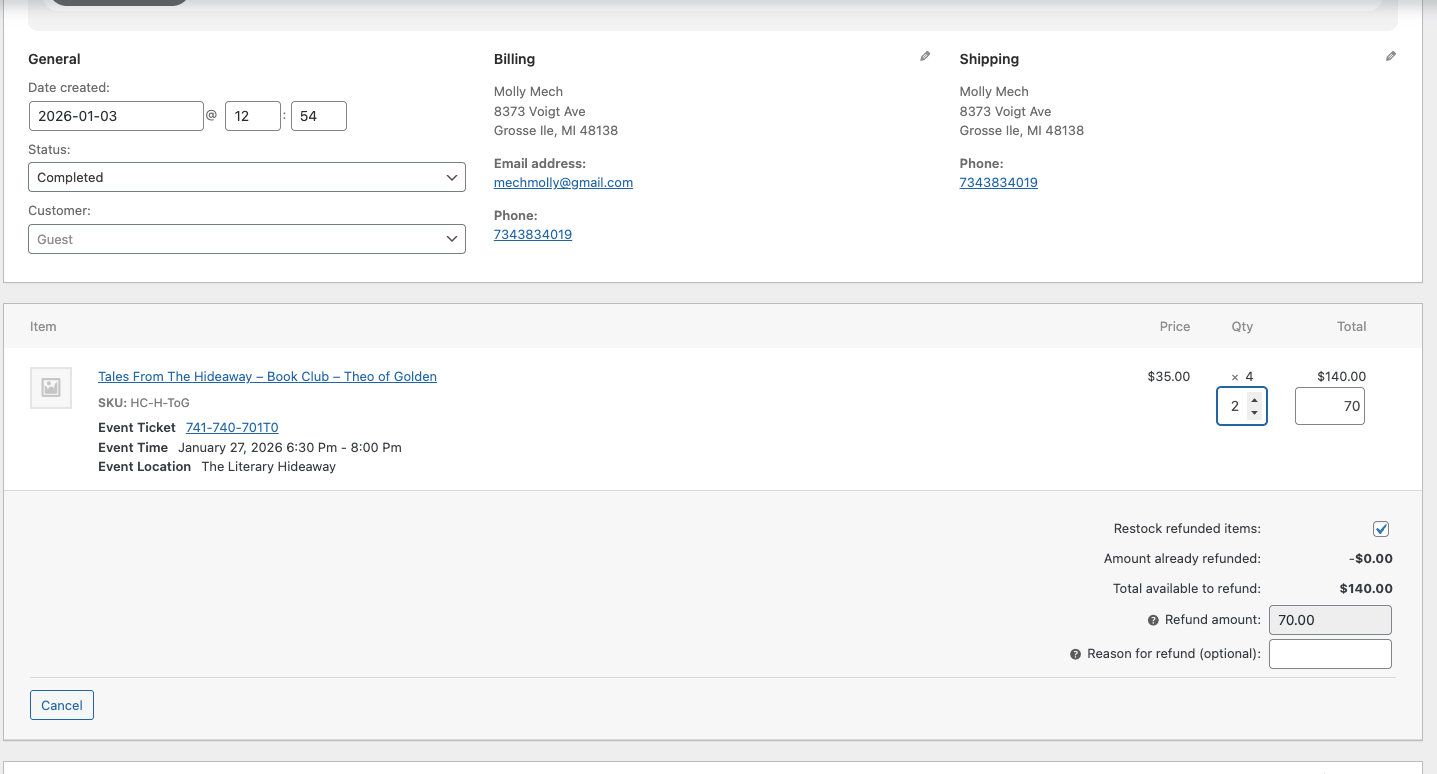Viewport: 1437px width, 774px height.
Task: Increase refund quantity with up arrow
Action: click(x=1254, y=400)
